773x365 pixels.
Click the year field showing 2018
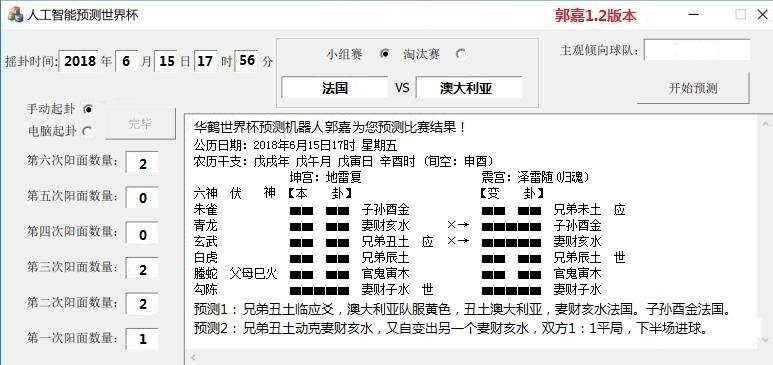click(x=79, y=61)
